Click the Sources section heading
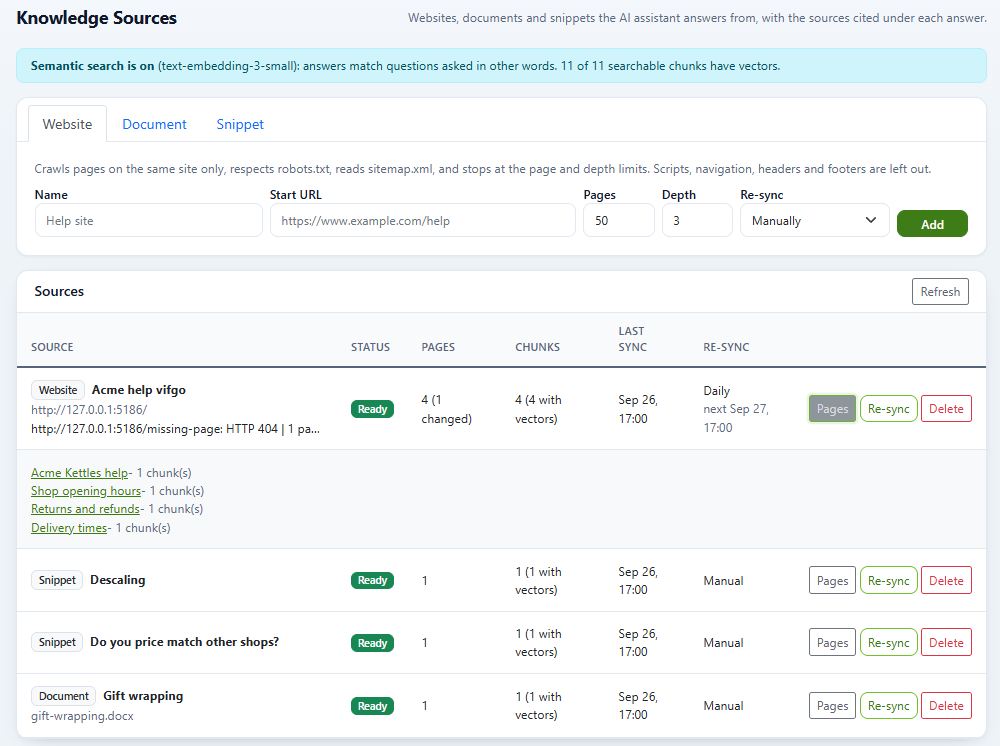 (59, 291)
